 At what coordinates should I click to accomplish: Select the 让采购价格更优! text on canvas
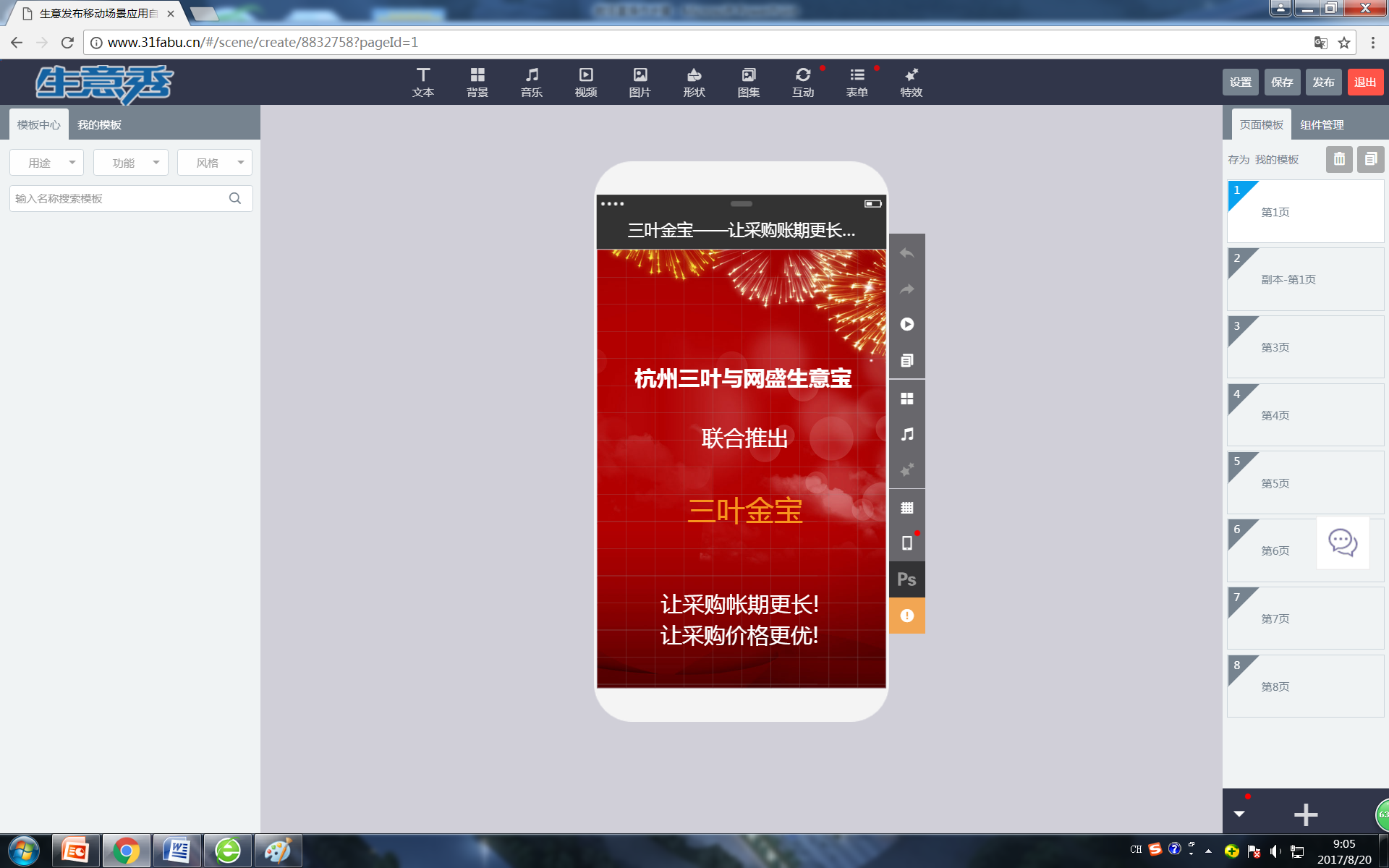[x=739, y=635]
